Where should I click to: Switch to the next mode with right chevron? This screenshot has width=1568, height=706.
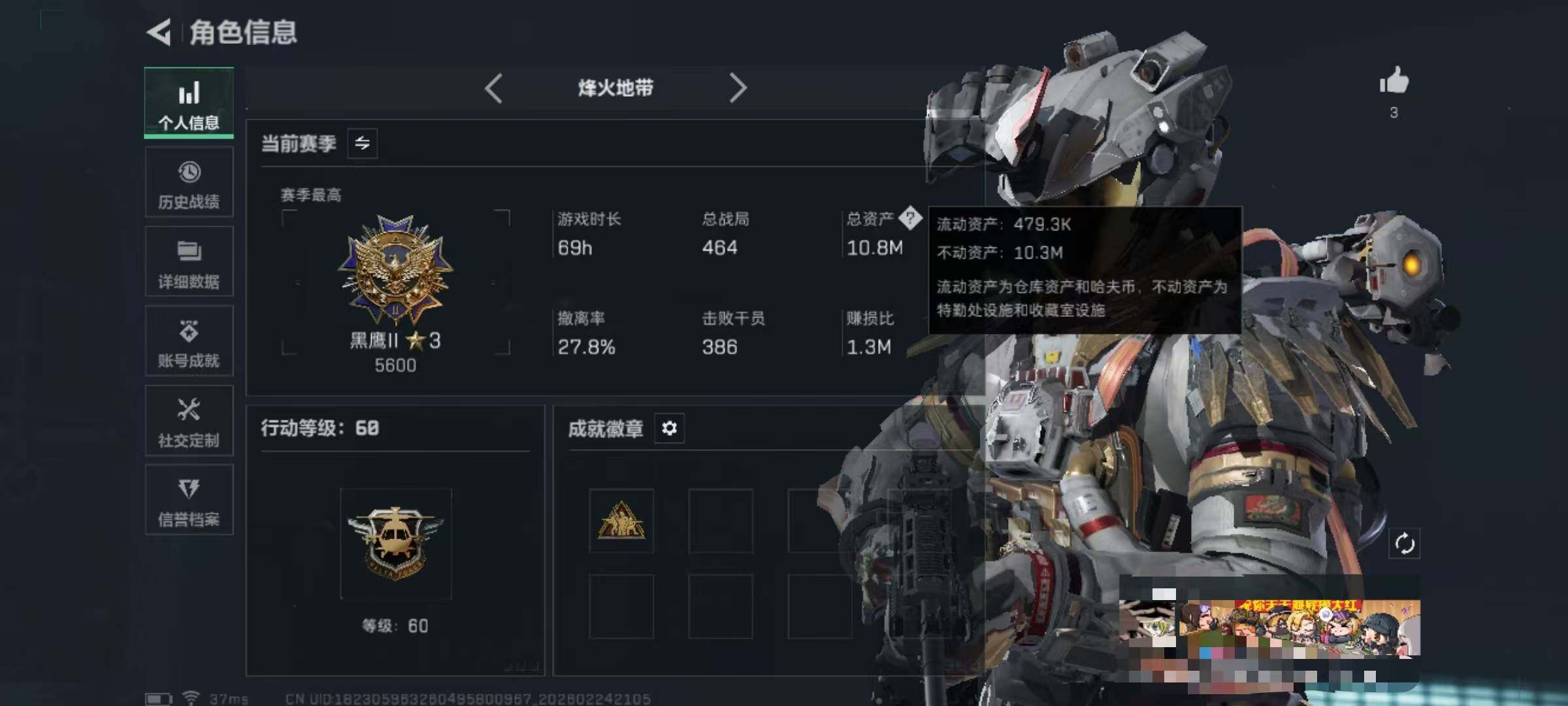click(738, 88)
